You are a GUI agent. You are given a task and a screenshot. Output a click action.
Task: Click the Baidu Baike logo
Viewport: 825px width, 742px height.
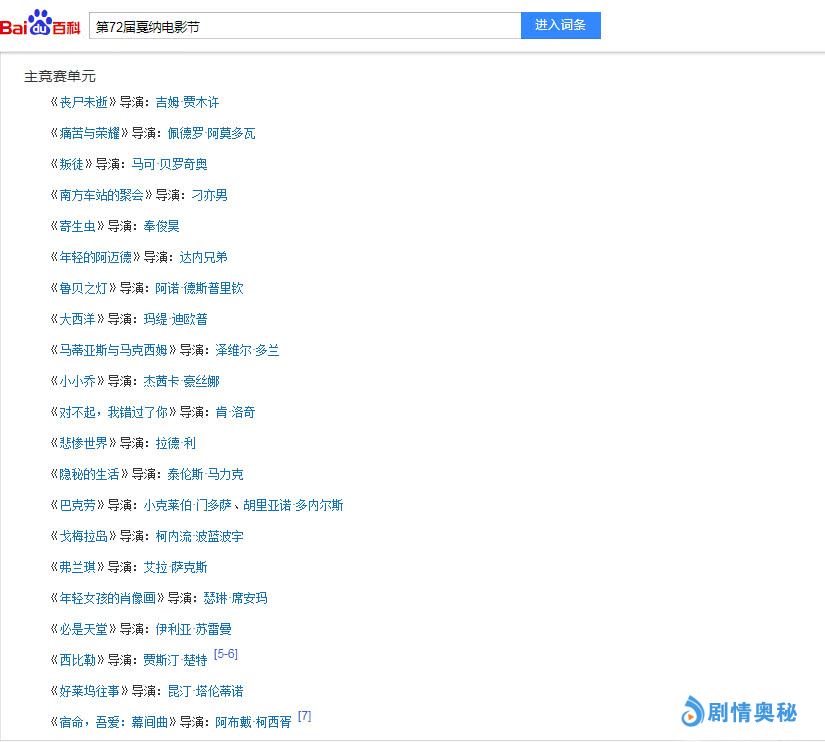40,25
